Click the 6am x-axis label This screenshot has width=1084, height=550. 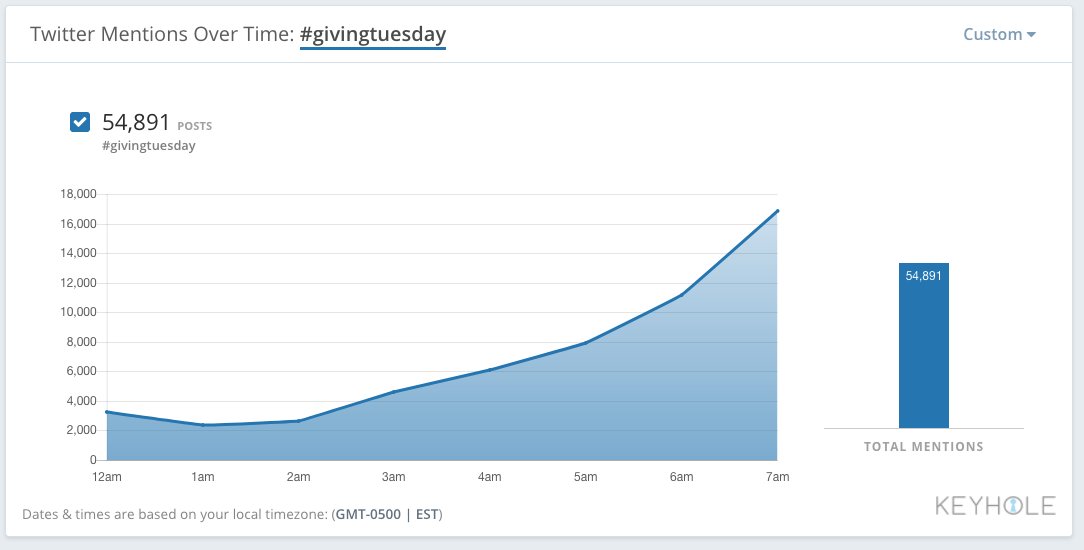[682, 477]
